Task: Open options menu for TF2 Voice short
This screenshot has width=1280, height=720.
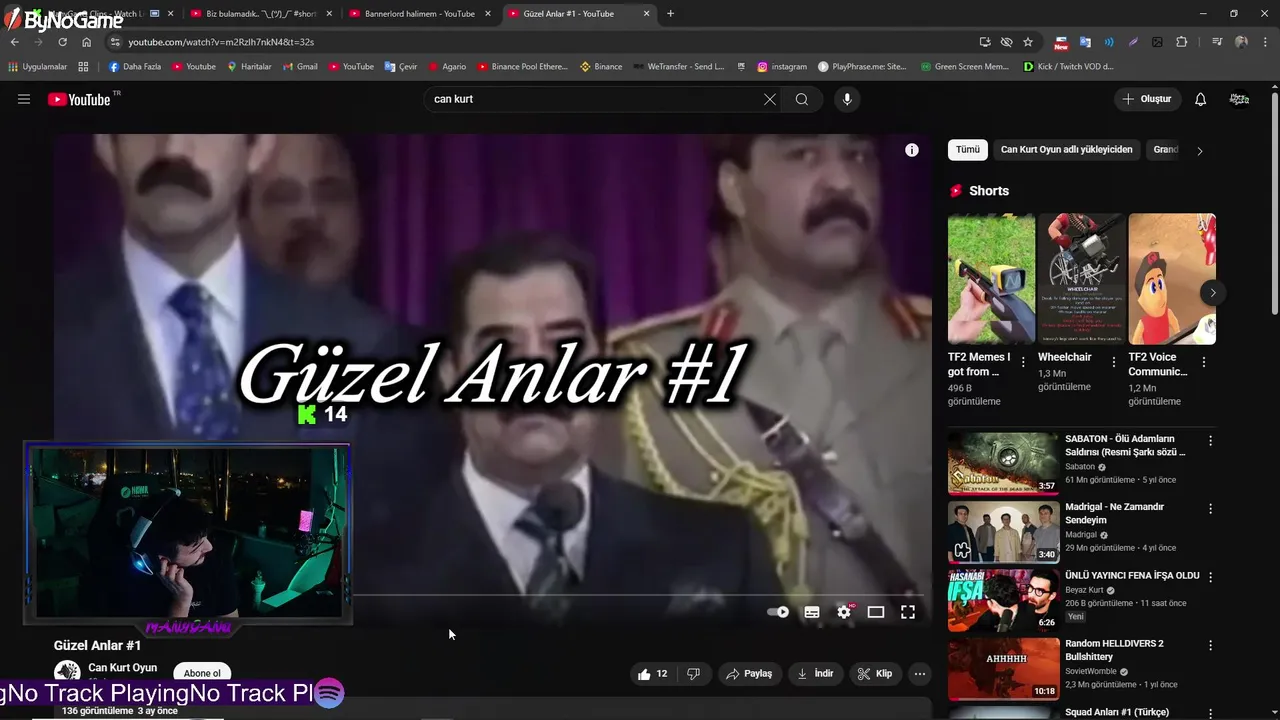Action: click(1204, 363)
